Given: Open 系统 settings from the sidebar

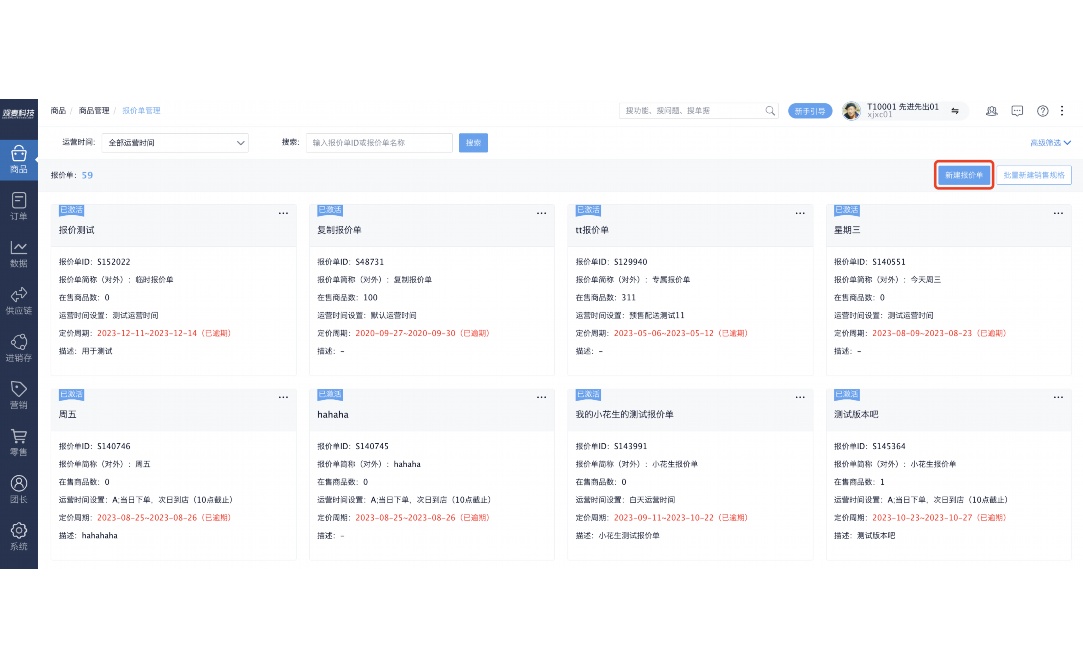Looking at the screenshot, I should point(18,534).
